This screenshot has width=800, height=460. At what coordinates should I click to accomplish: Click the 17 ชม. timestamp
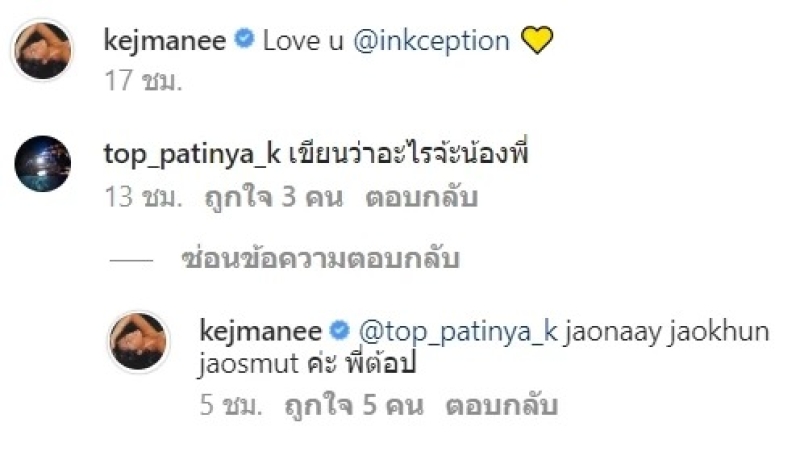(x=143, y=82)
